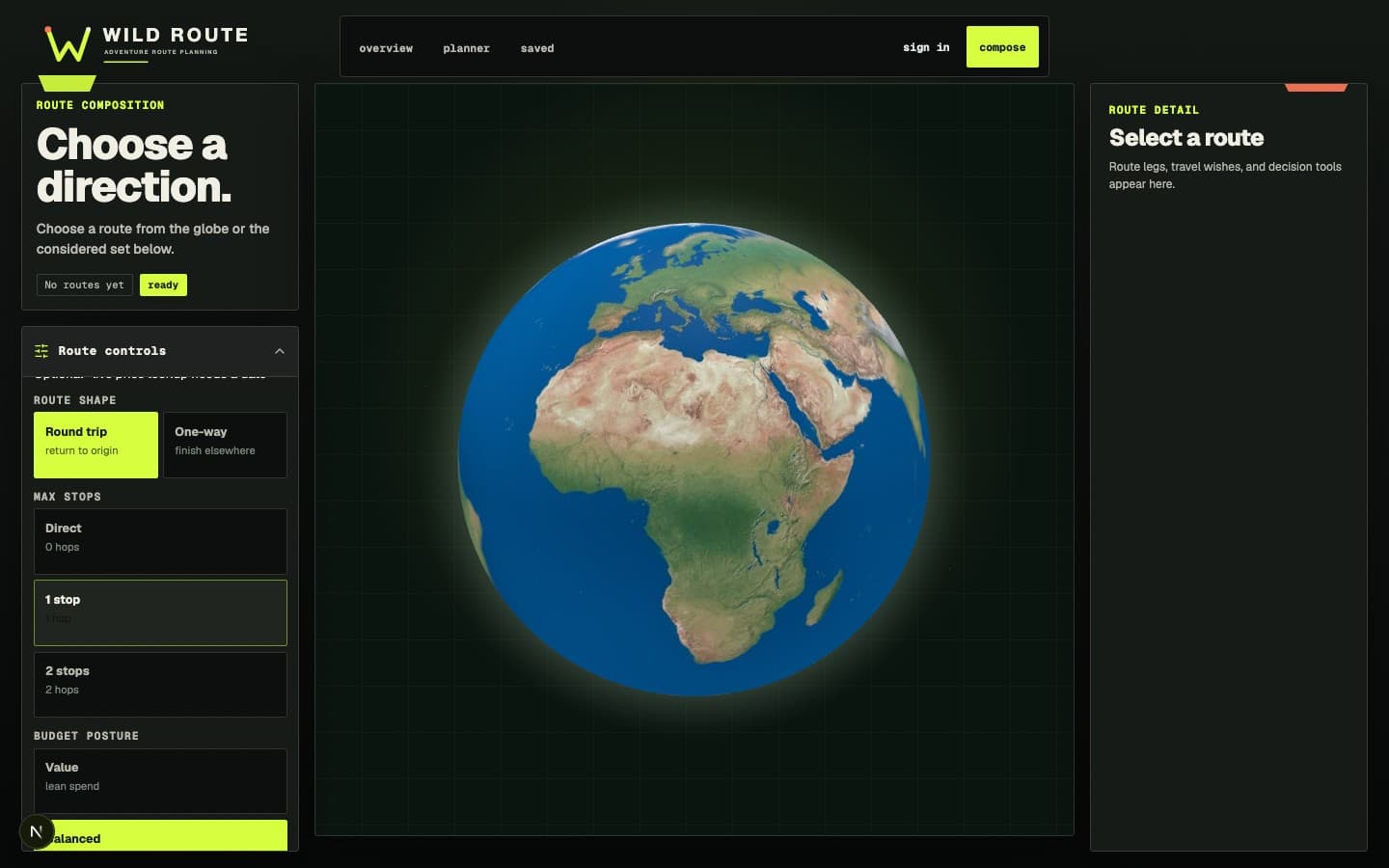1389x868 pixels.
Task: Click the Choose a direction heading
Action: (x=134, y=166)
